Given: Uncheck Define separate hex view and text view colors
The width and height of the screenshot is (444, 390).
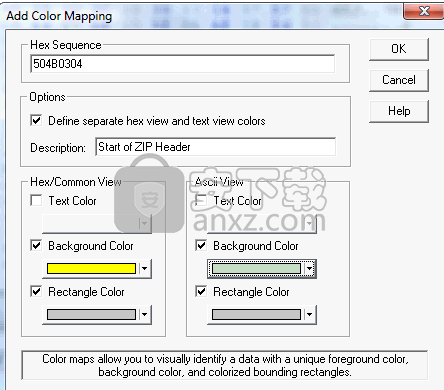Looking at the screenshot, I should (x=36, y=120).
